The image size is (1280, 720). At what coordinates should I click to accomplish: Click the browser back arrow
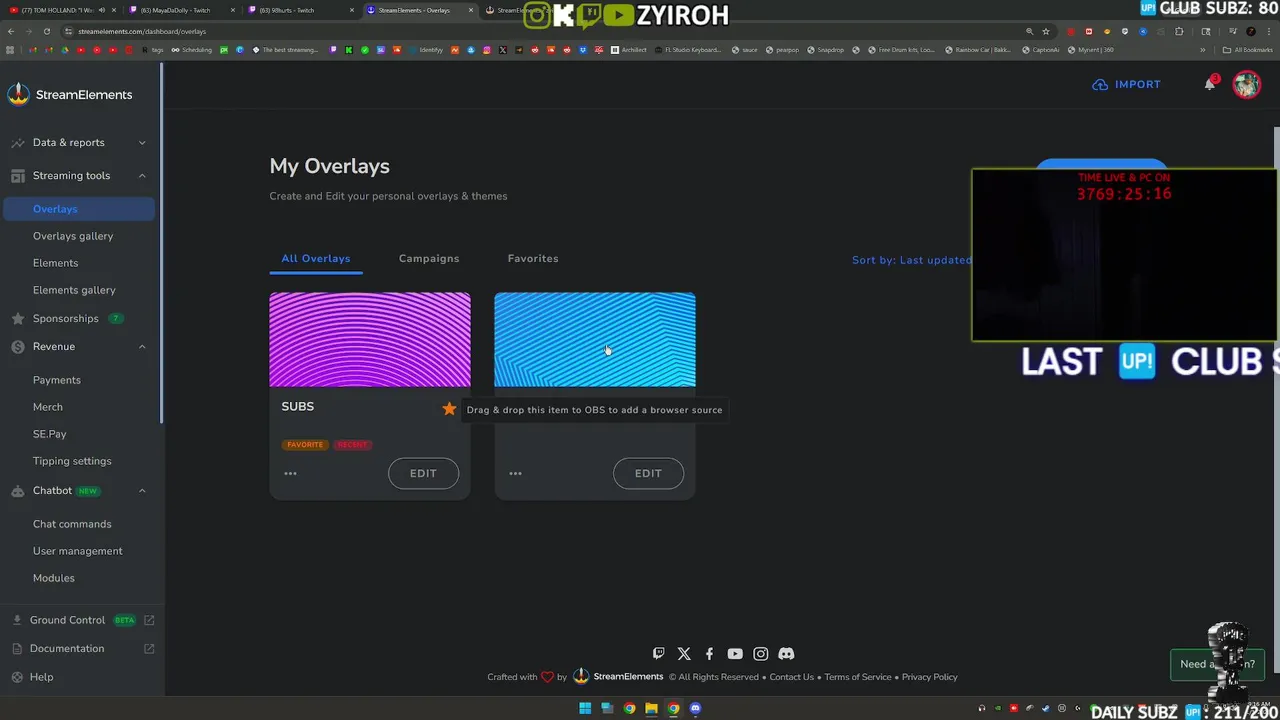point(12,31)
